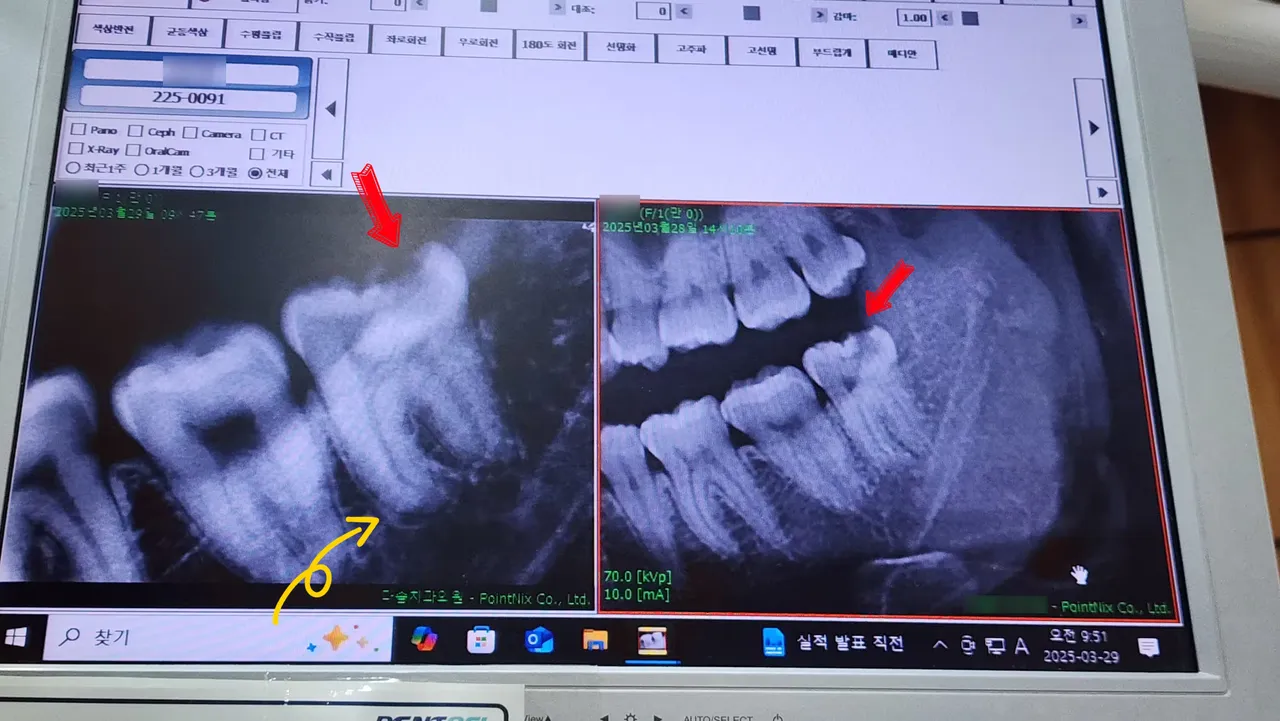Select the 전체 (all) radio button
Viewport: 1280px width, 721px height.
[255, 173]
